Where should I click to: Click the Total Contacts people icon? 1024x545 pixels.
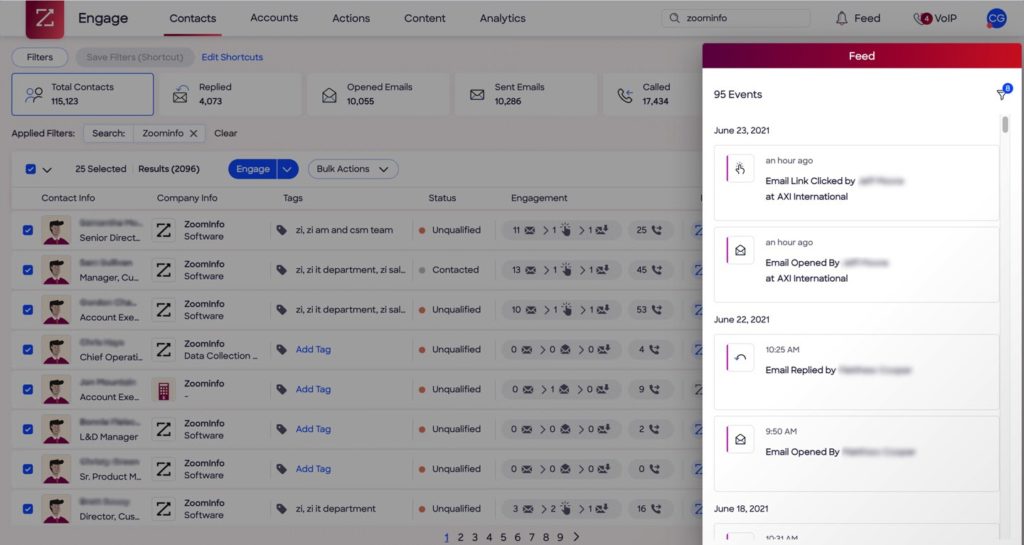click(x=34, y=95)
